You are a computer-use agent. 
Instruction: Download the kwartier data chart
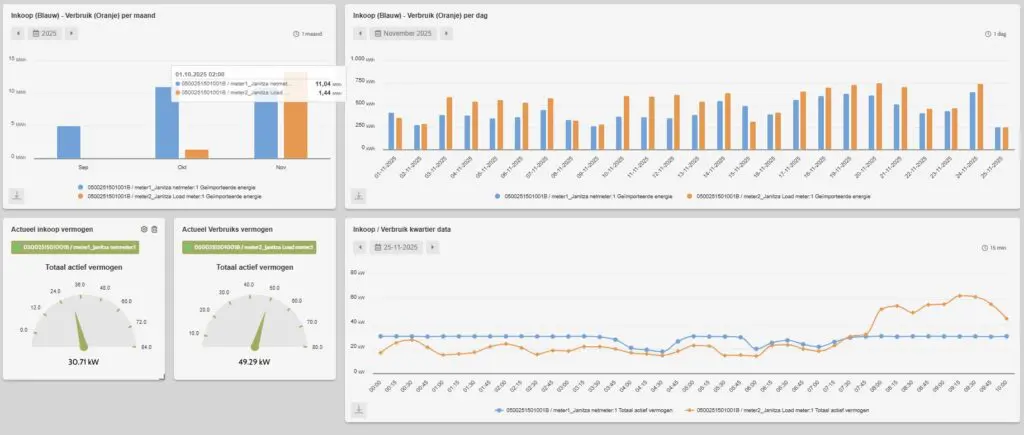[x=359, y=409]
